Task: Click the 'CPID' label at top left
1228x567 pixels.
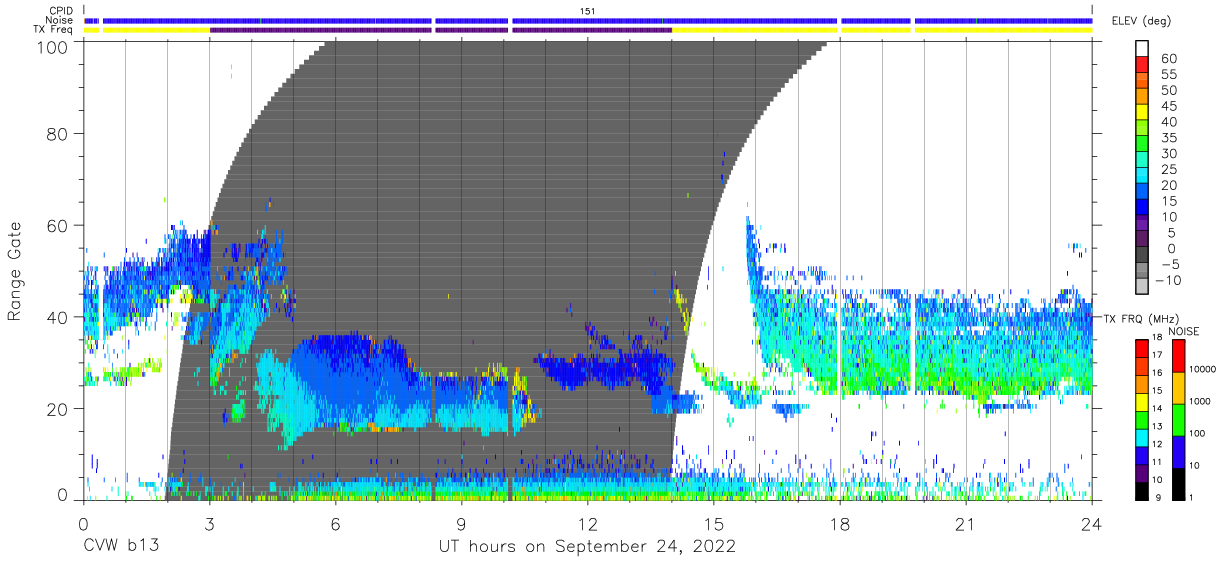Action: (x=62, y=11)
